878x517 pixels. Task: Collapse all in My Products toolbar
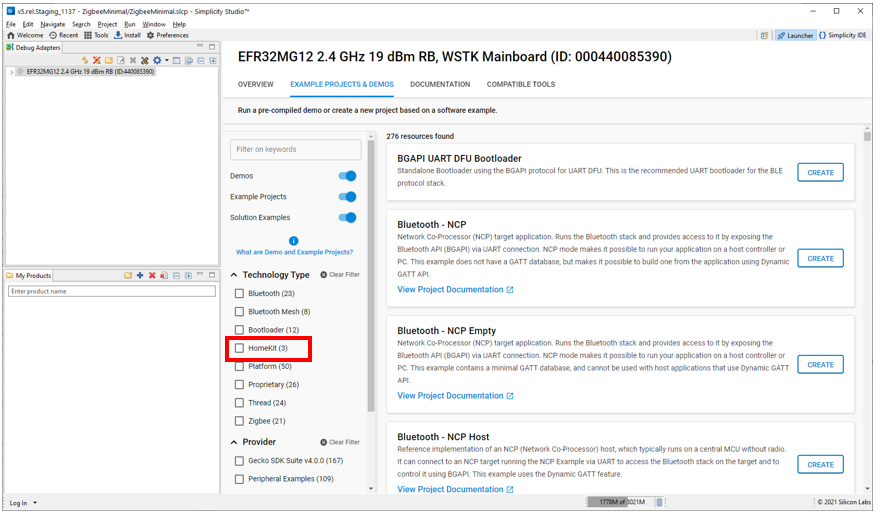click(x=176, y=276)
